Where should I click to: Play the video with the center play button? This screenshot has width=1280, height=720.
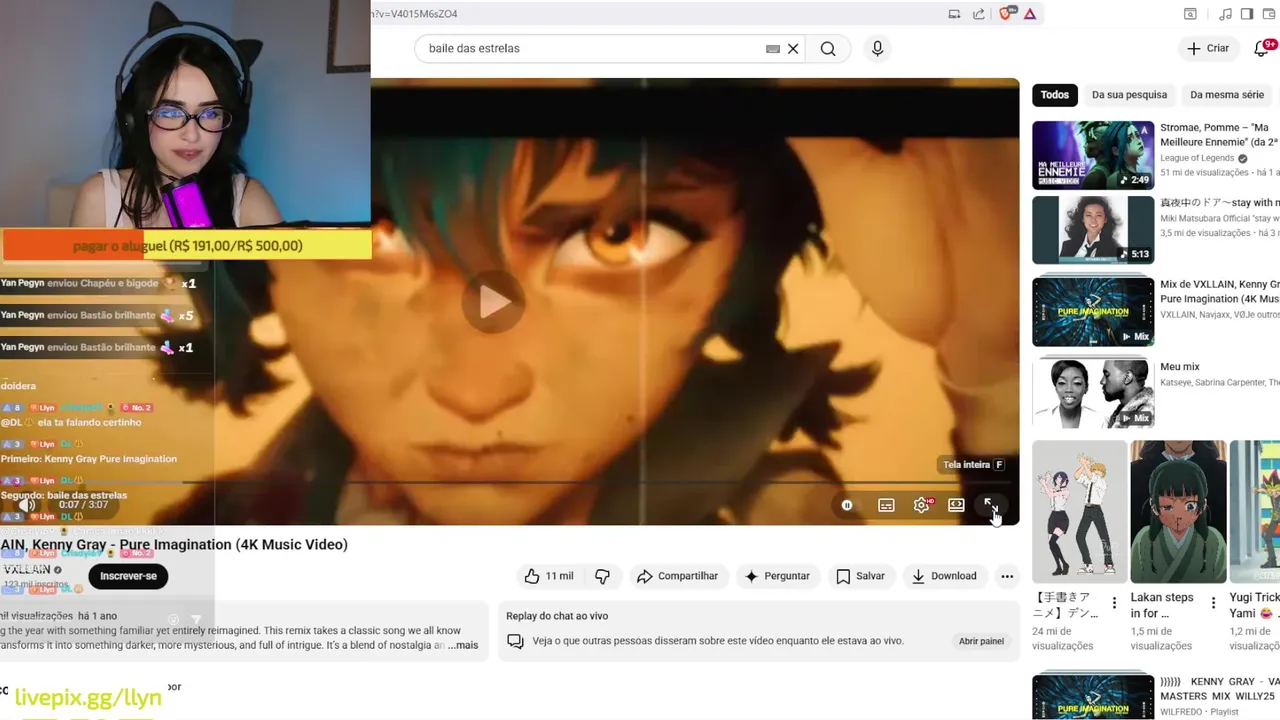coord(494,301)
